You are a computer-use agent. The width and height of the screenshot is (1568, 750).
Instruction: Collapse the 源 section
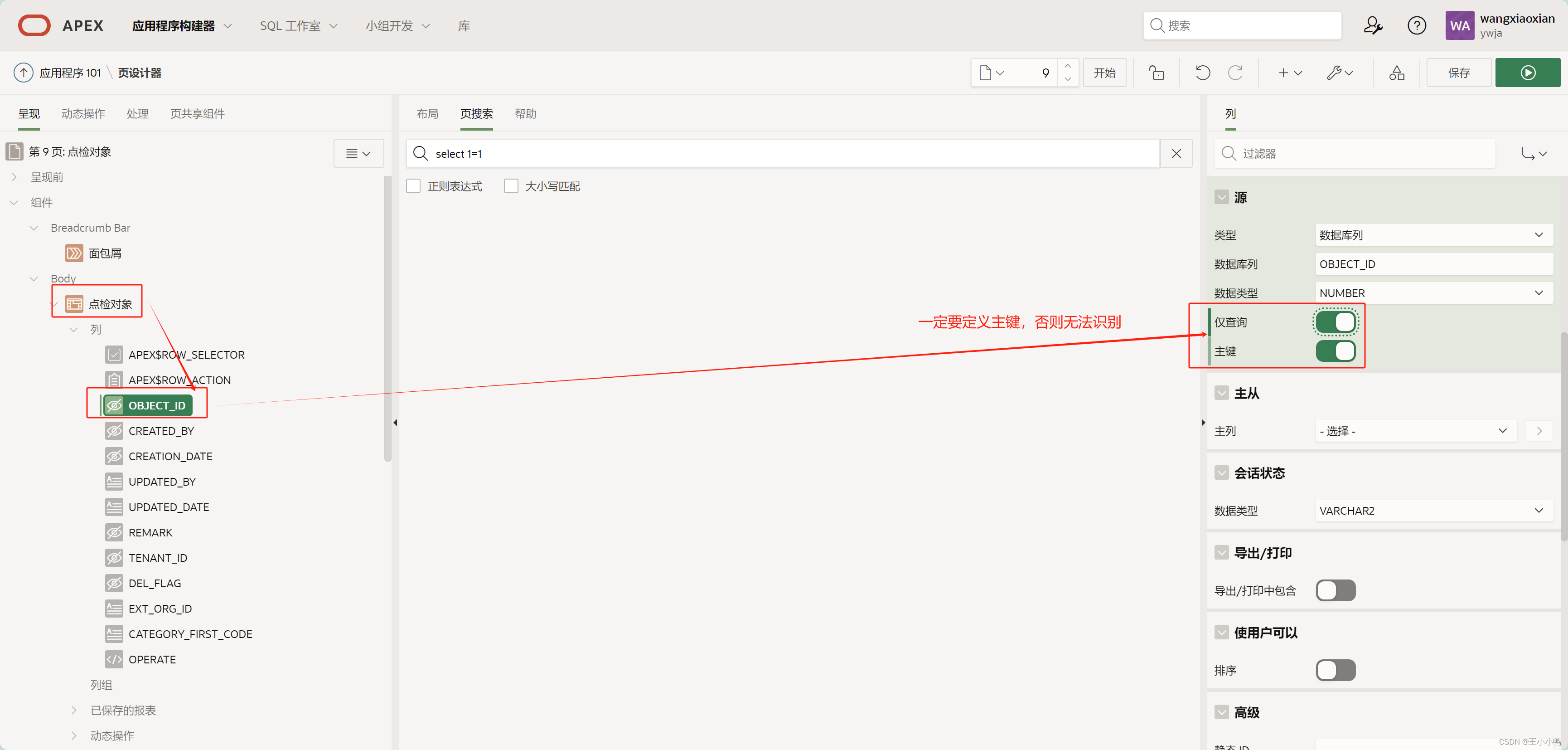[1221, 197]
